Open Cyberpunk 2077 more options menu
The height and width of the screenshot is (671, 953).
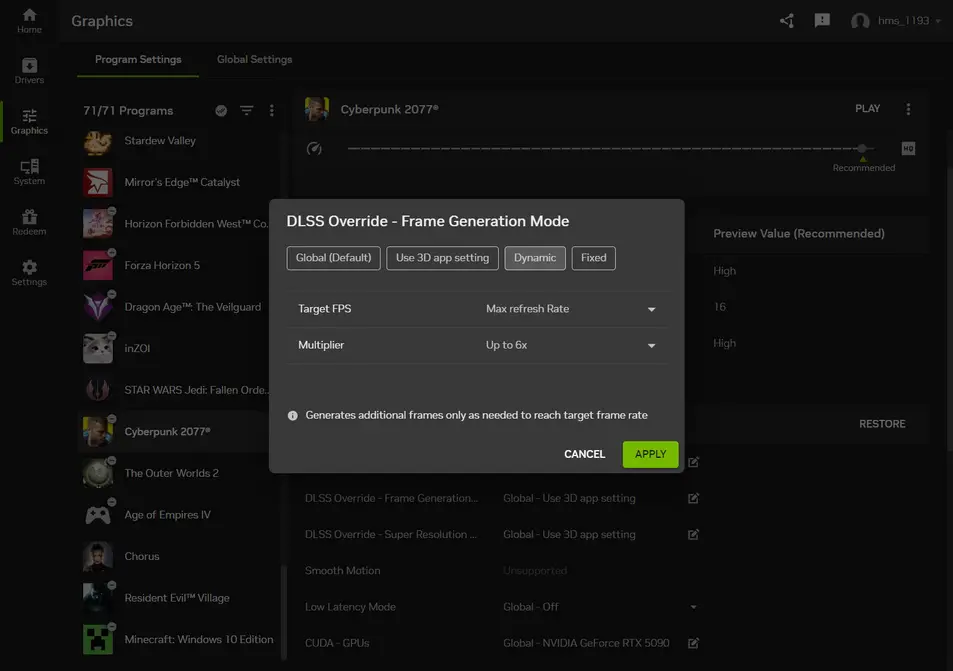pyautogui.click(x=908, y=109)
